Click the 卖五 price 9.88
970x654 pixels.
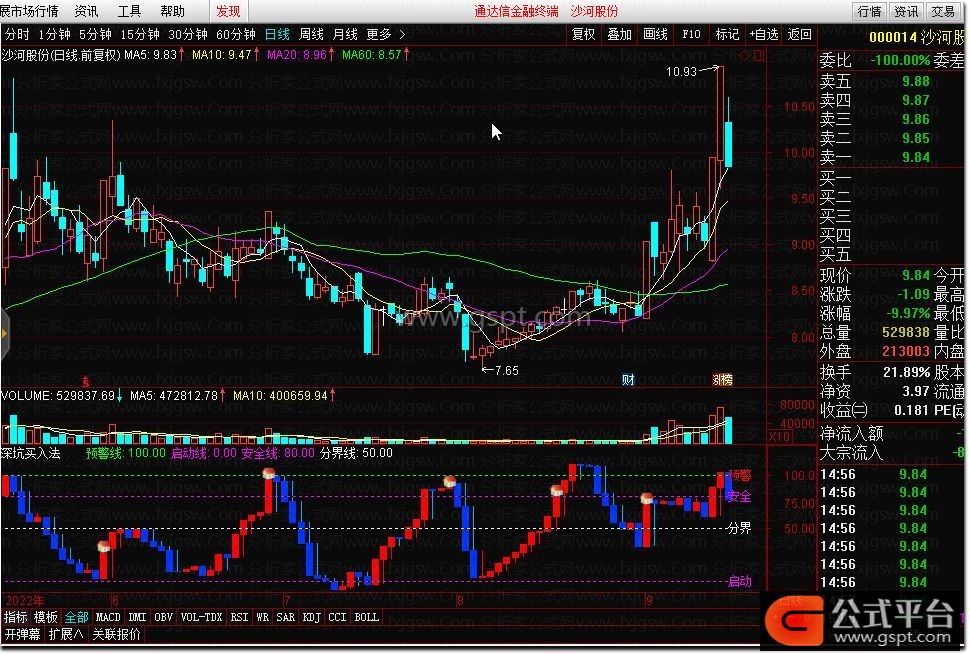pyautogui.click(x=916, y=81)
